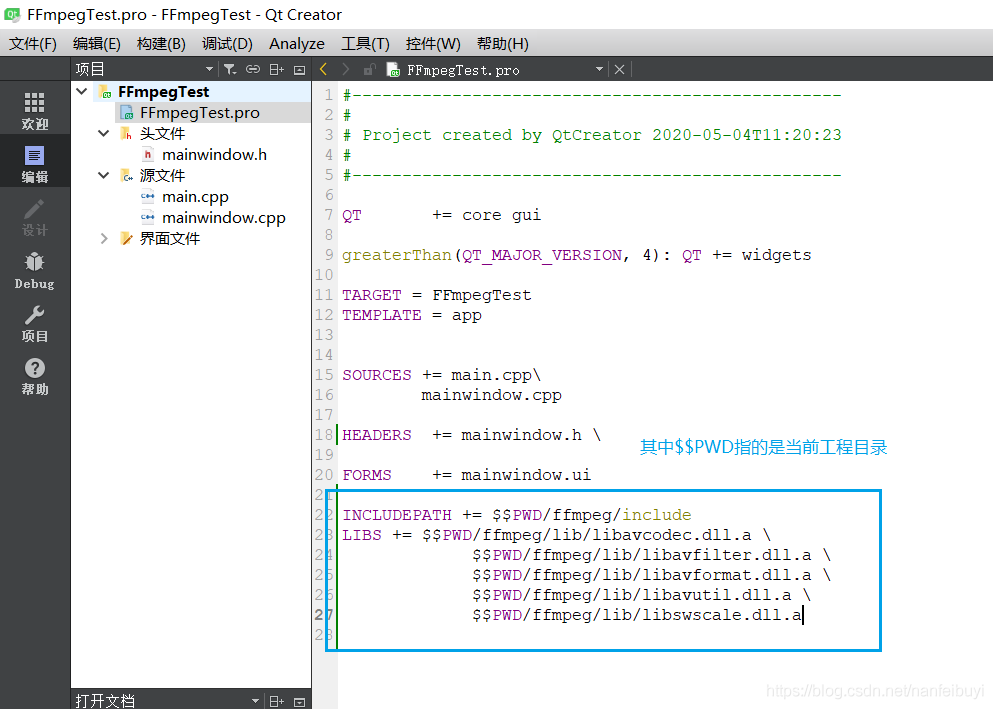The image size is (993, 709).
Task: Close the FFmpegTest.pro document
Action: pyautogui.click(x=619, y=69)
